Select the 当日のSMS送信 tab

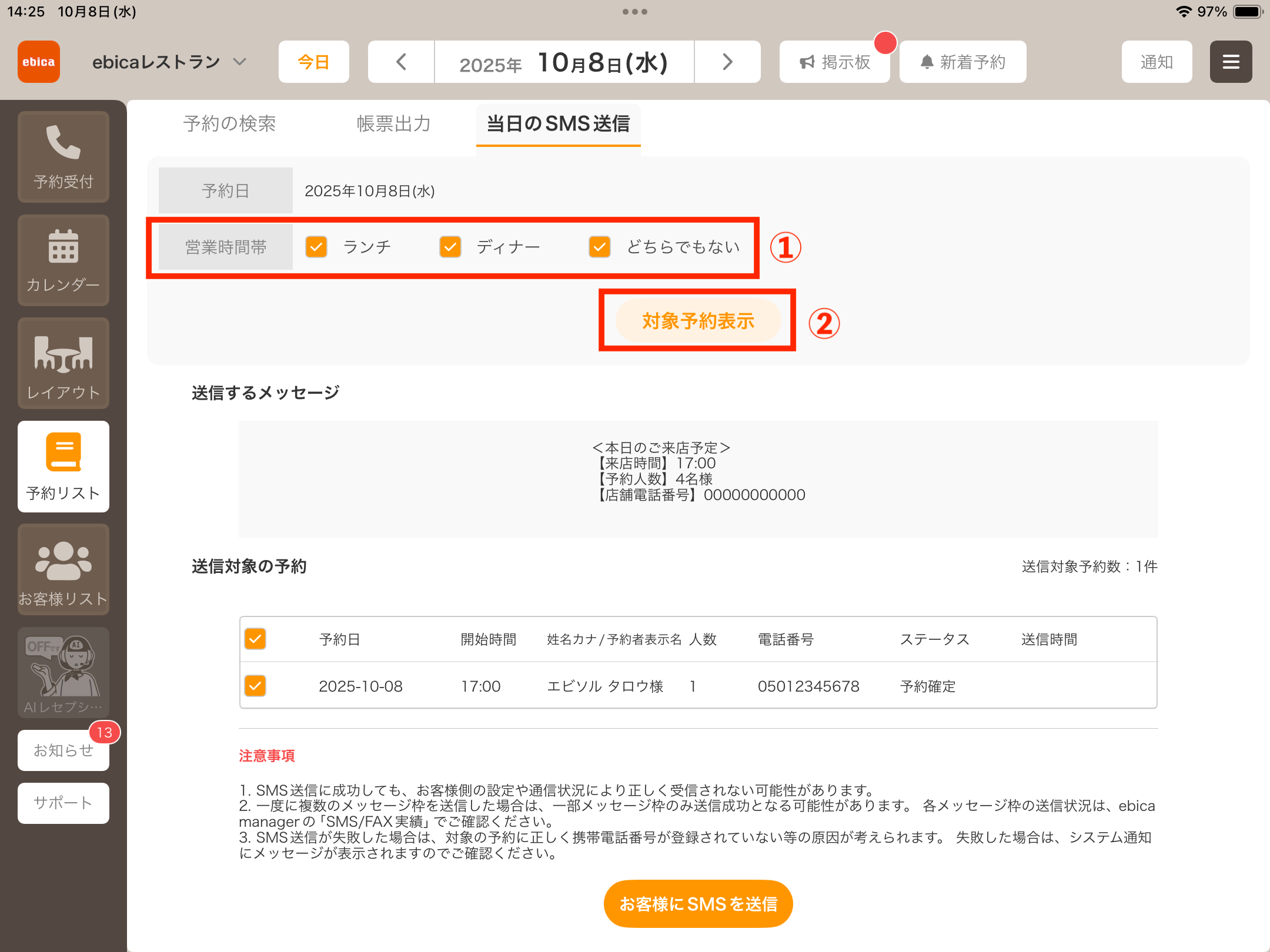pos(559,124)
